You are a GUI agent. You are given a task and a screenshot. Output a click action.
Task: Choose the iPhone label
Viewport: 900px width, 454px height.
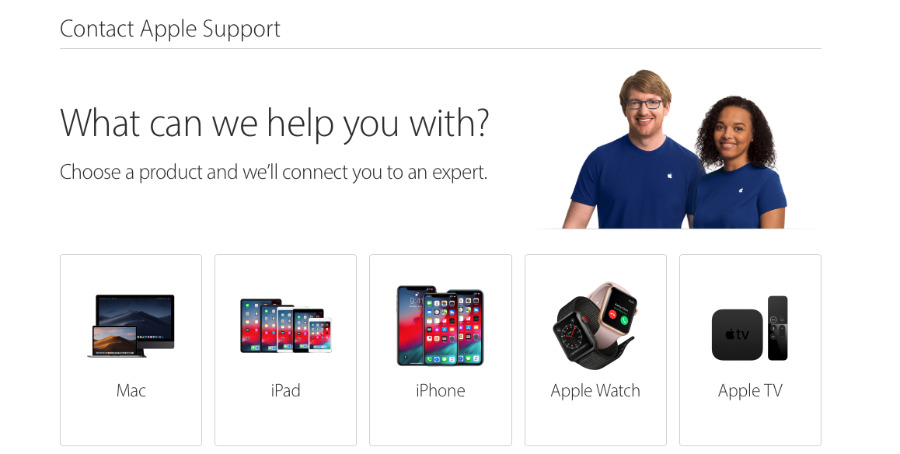point(440,391)
